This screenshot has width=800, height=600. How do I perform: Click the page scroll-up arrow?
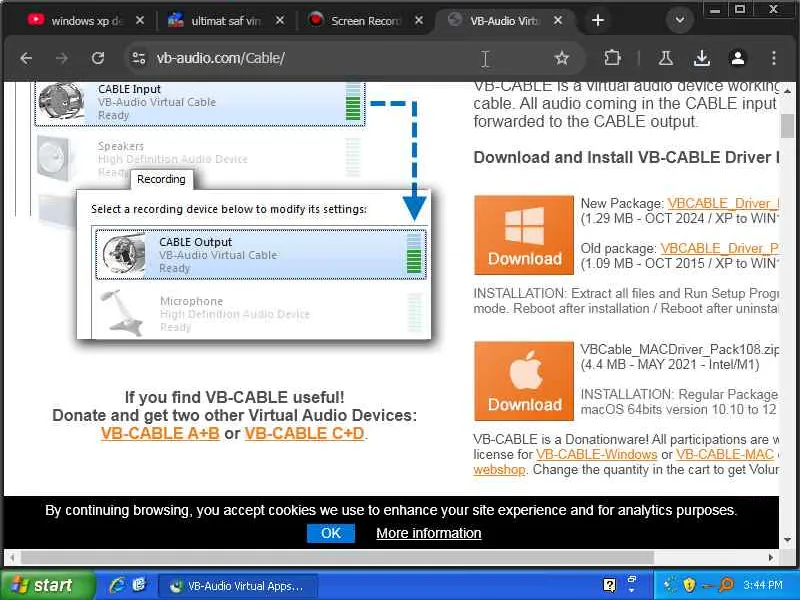(x=788, y=91)
